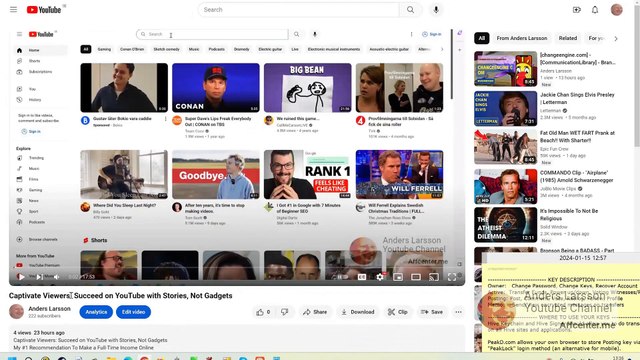
Task: Start voice search with the microphone icon
Action: [436, 9]
